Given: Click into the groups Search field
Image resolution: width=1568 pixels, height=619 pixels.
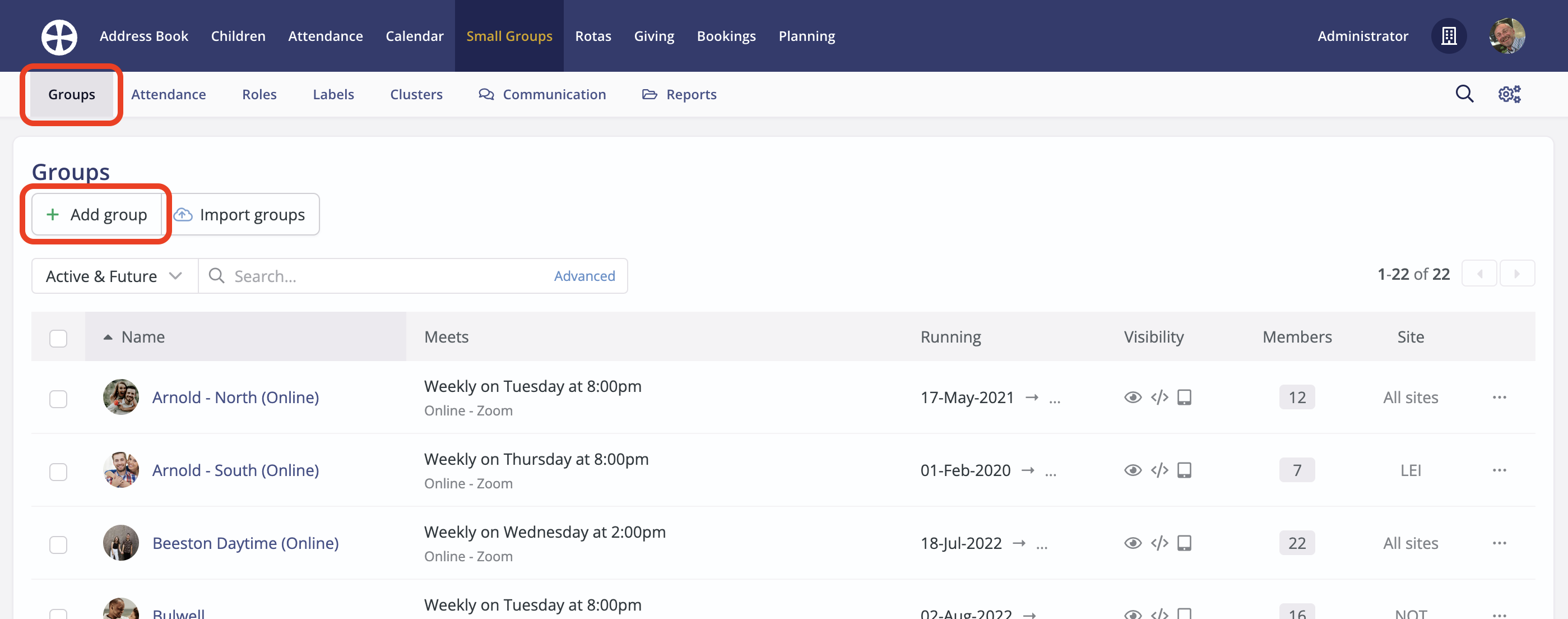Looking at the screenshot, I should 377,276.
